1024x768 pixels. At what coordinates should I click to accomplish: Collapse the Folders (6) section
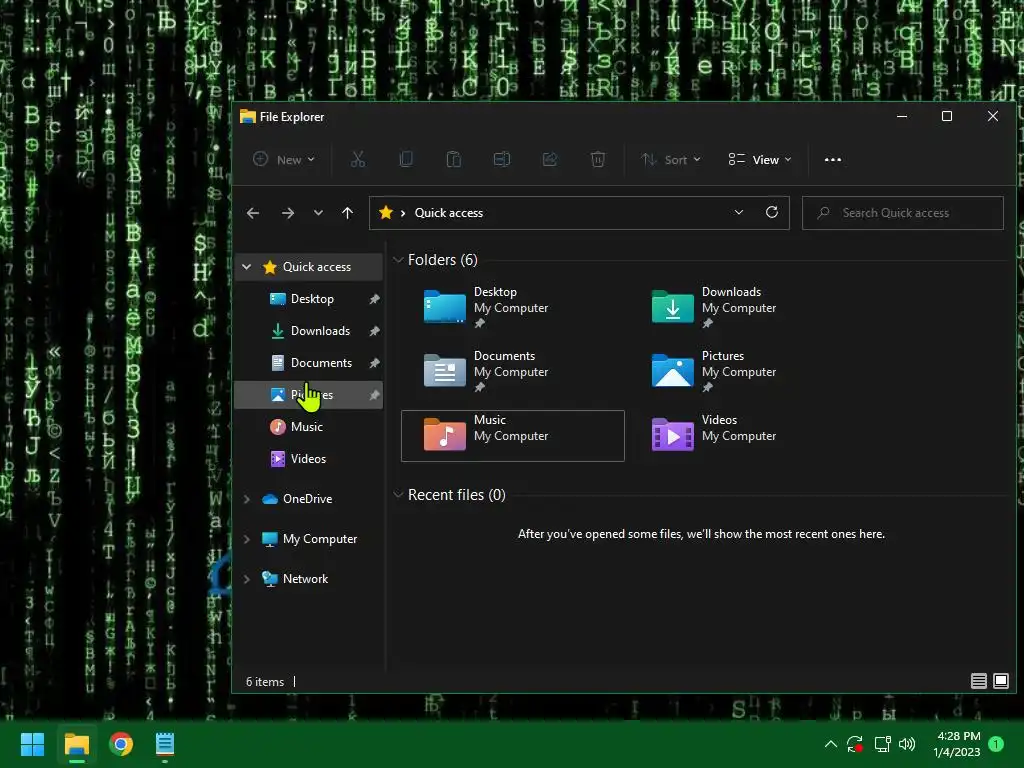pos(398,260)
